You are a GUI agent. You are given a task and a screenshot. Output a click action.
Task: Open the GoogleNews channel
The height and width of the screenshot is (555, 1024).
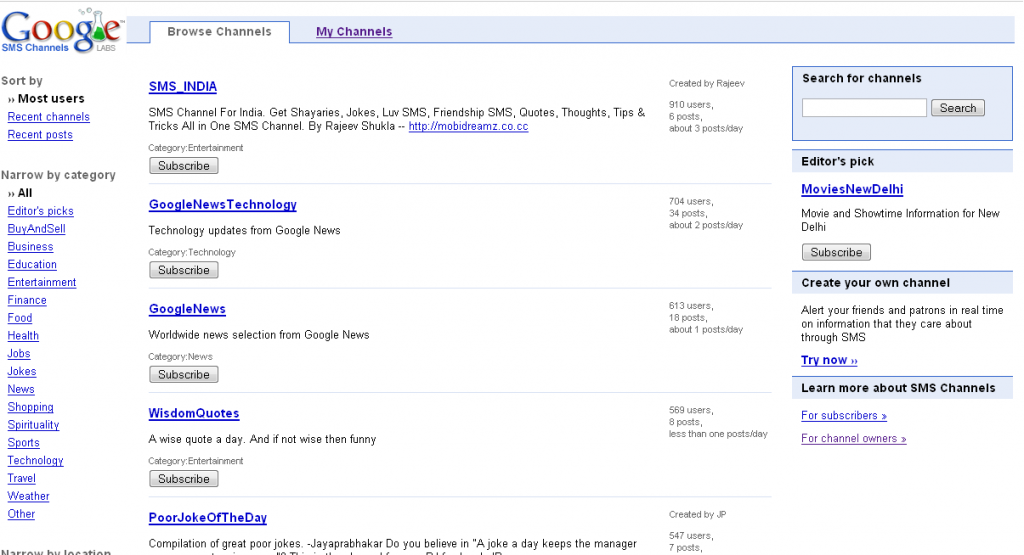(187, 309)
